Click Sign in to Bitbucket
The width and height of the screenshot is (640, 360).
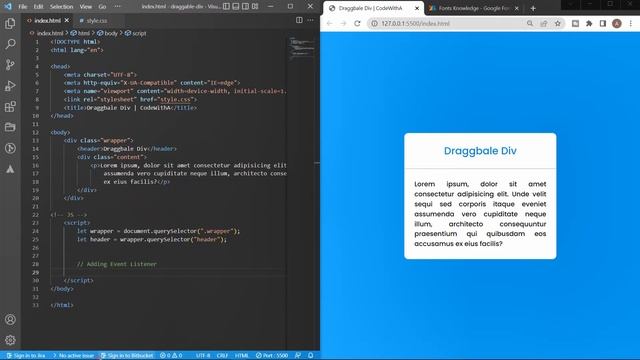click(x=127, y=356)
